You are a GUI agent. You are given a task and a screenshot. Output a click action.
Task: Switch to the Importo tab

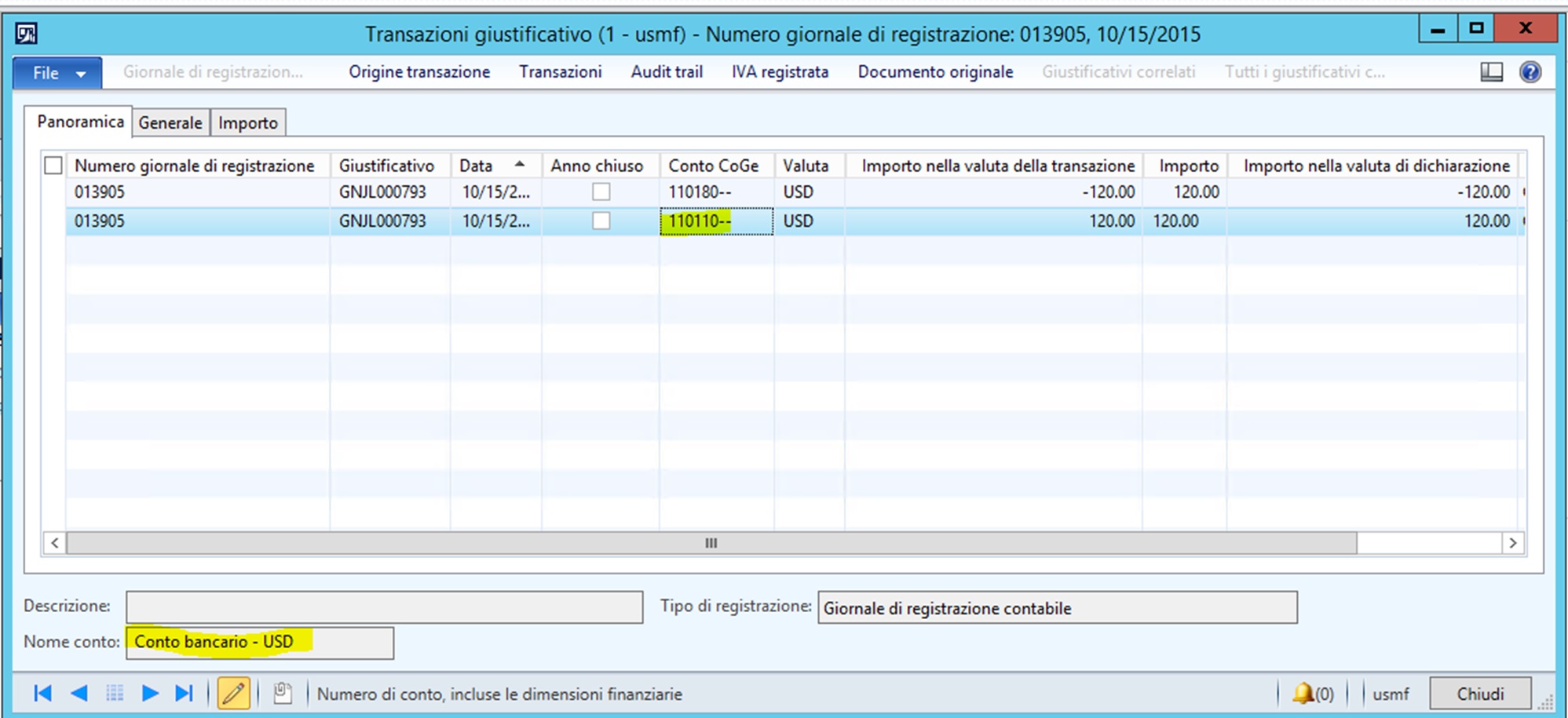pyautogui.click(x=248, y=122)
